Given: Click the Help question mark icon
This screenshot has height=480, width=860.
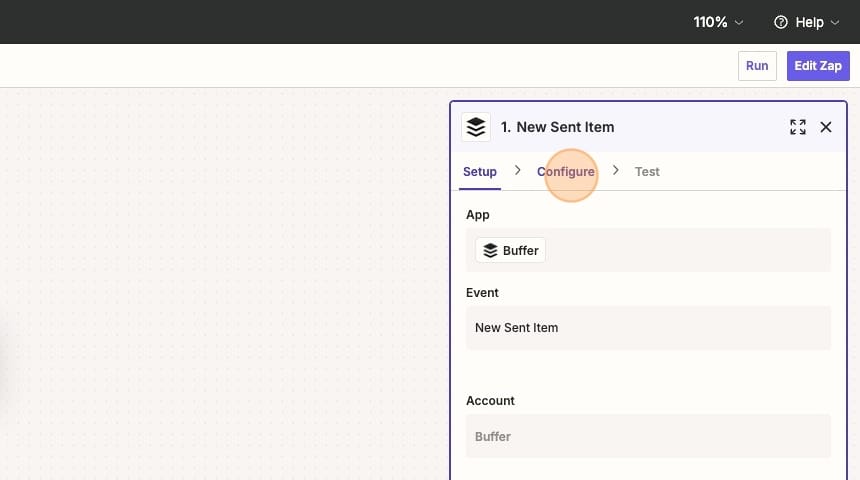Looking at the screenshot, I should point(780,22).
